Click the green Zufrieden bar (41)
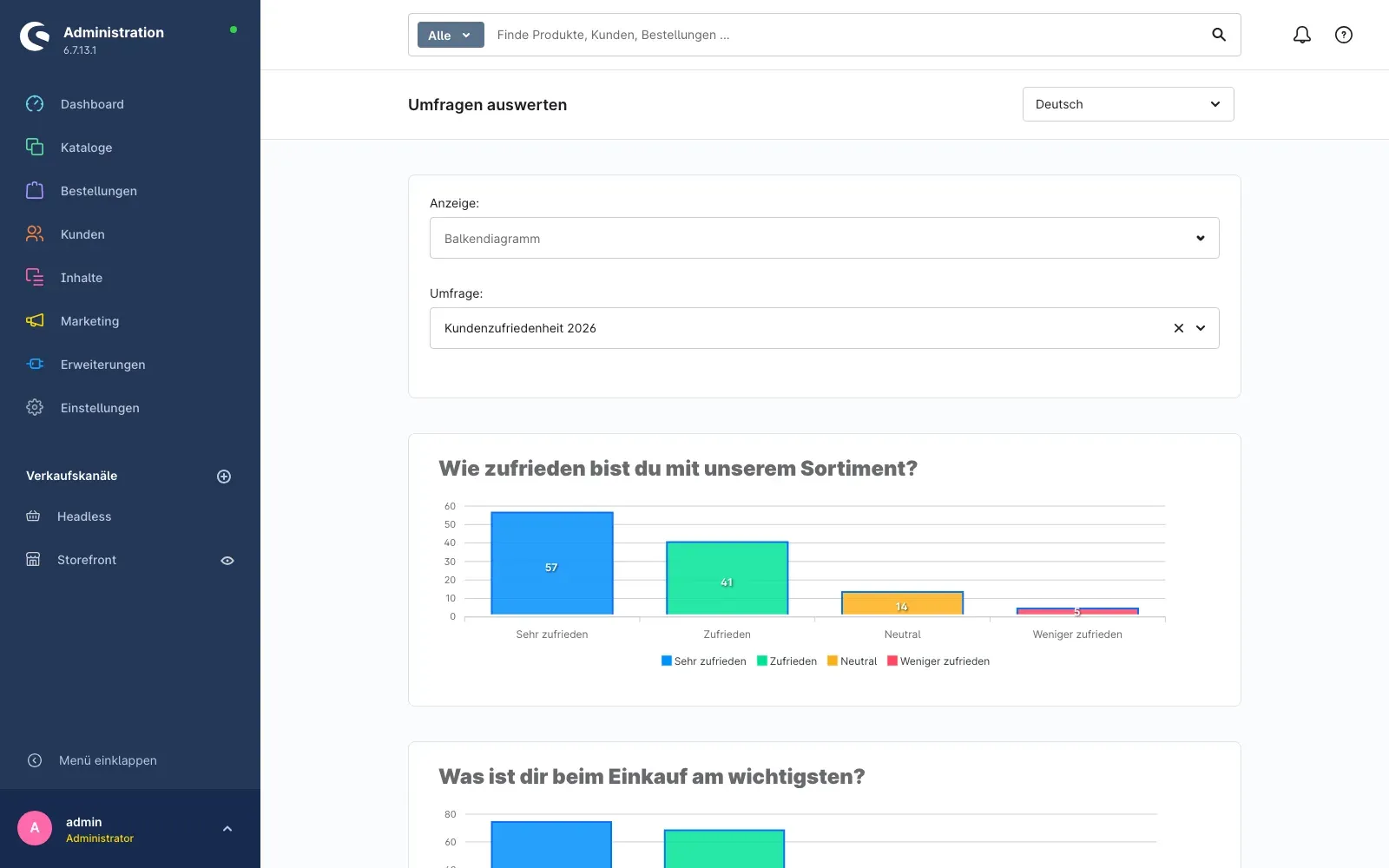 (x=727, y=578)
